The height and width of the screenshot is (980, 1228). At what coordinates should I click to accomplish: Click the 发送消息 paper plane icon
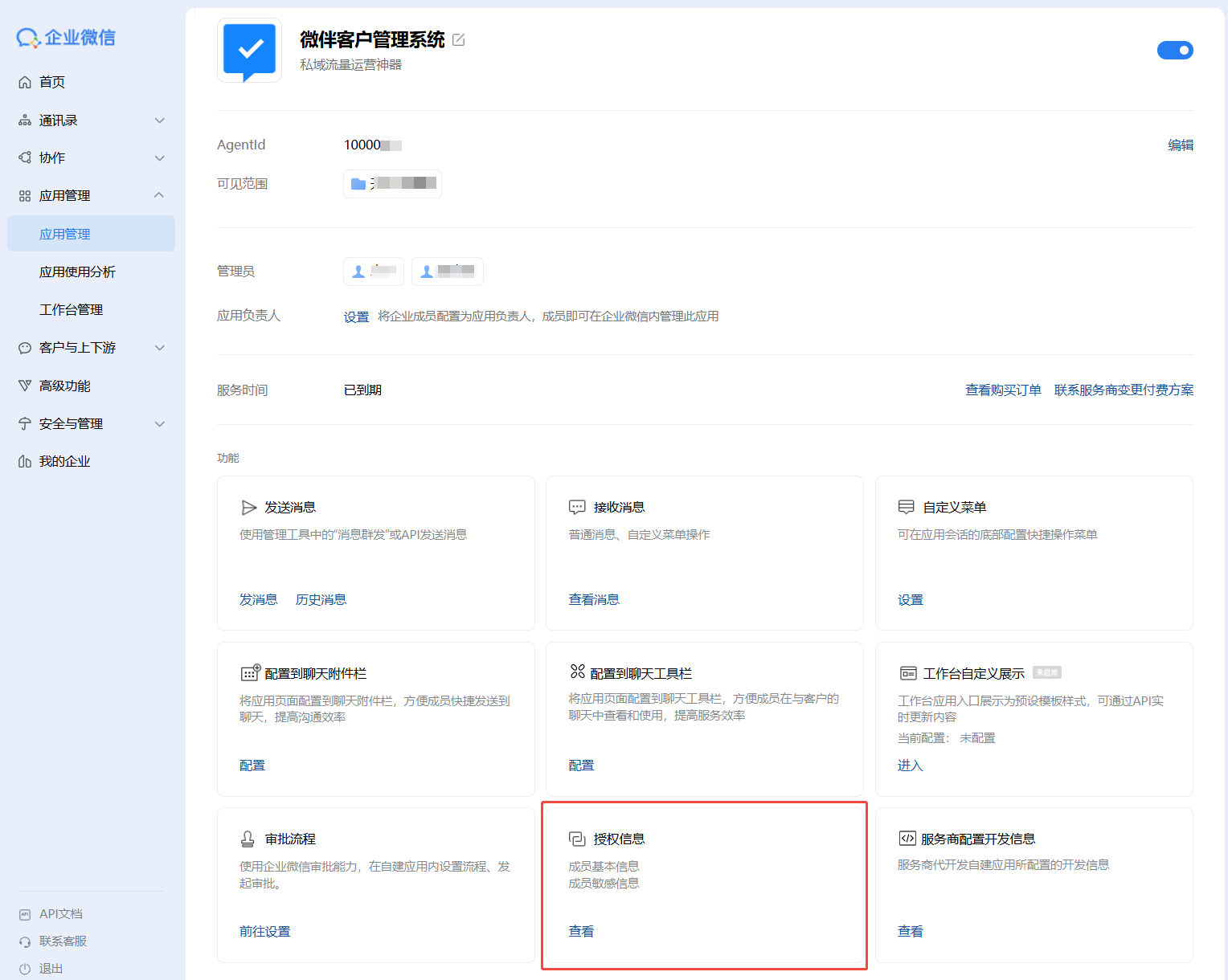click(x=249, y=508)
